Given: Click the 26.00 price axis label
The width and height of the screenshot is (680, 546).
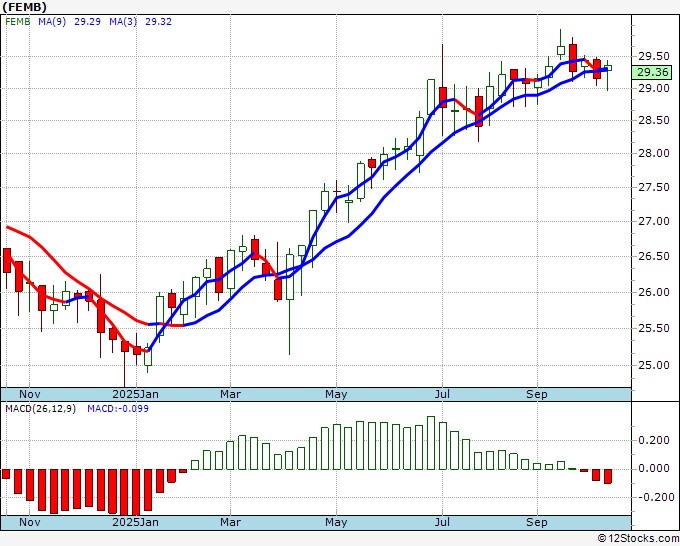Looking at the screenshot, I should [x=653, y=292].
